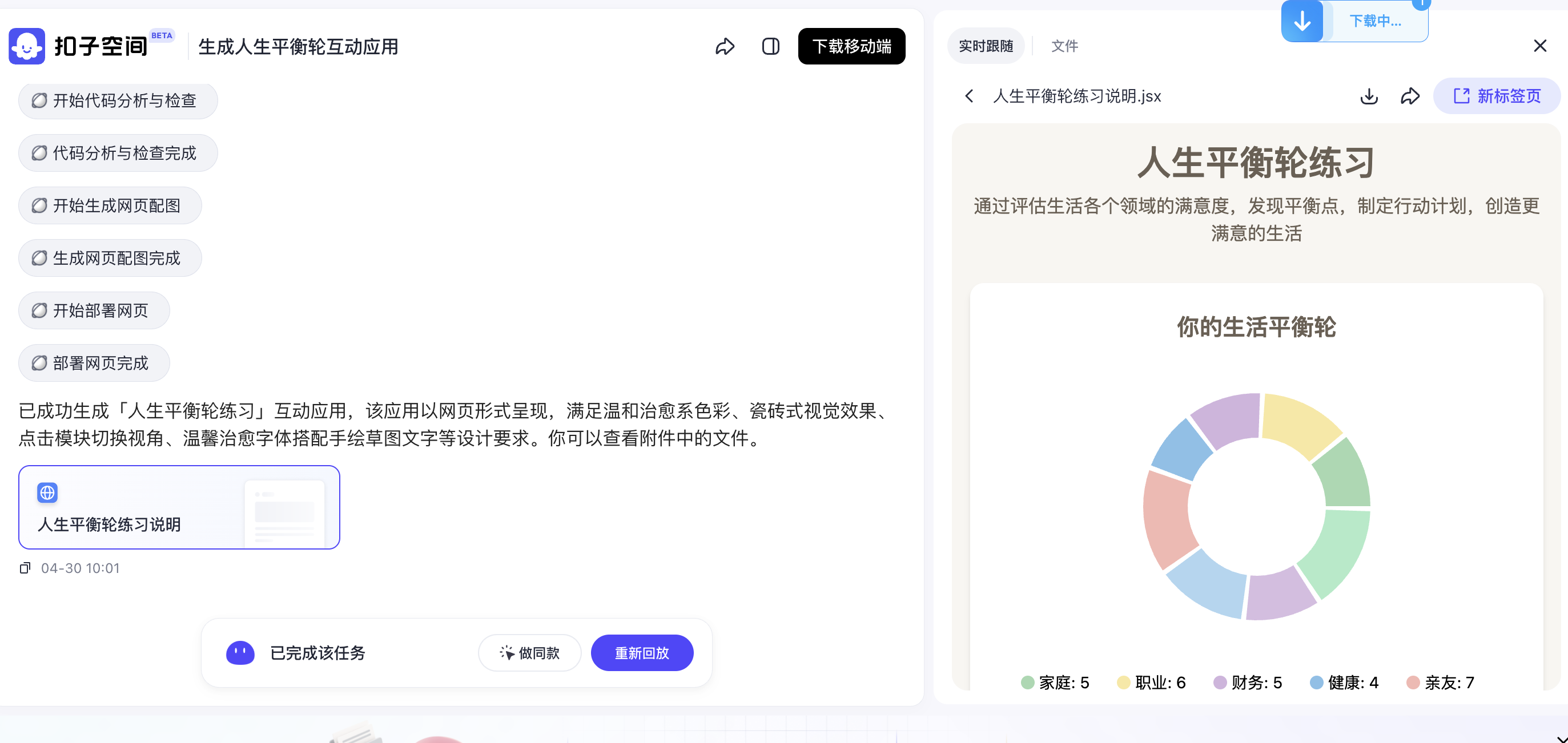Click the purple bot avatar icon
Screen dimensions: 1568x743
click(240, 653)
